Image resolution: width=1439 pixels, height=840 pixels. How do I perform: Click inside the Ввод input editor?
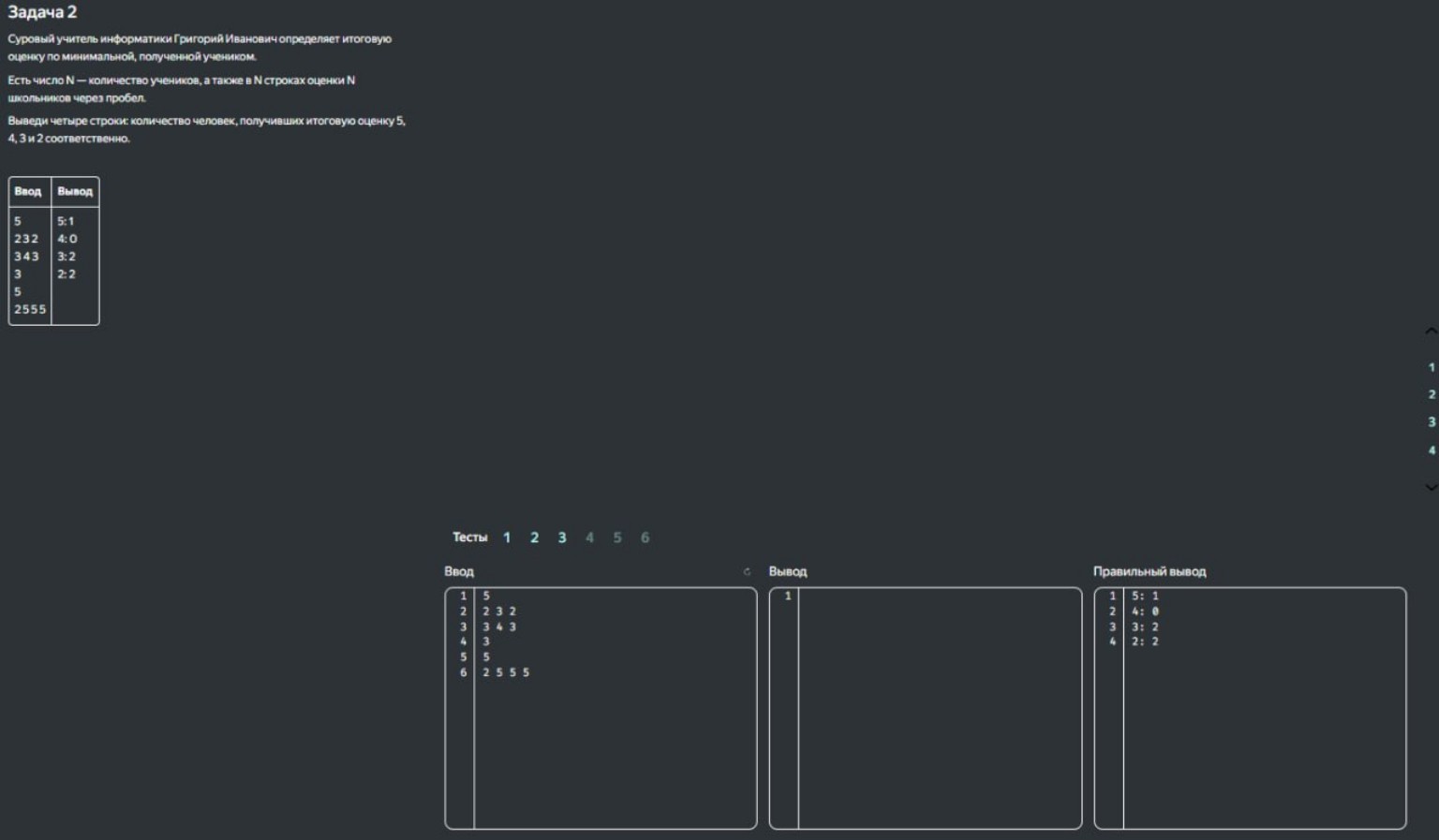click(614, 740)
